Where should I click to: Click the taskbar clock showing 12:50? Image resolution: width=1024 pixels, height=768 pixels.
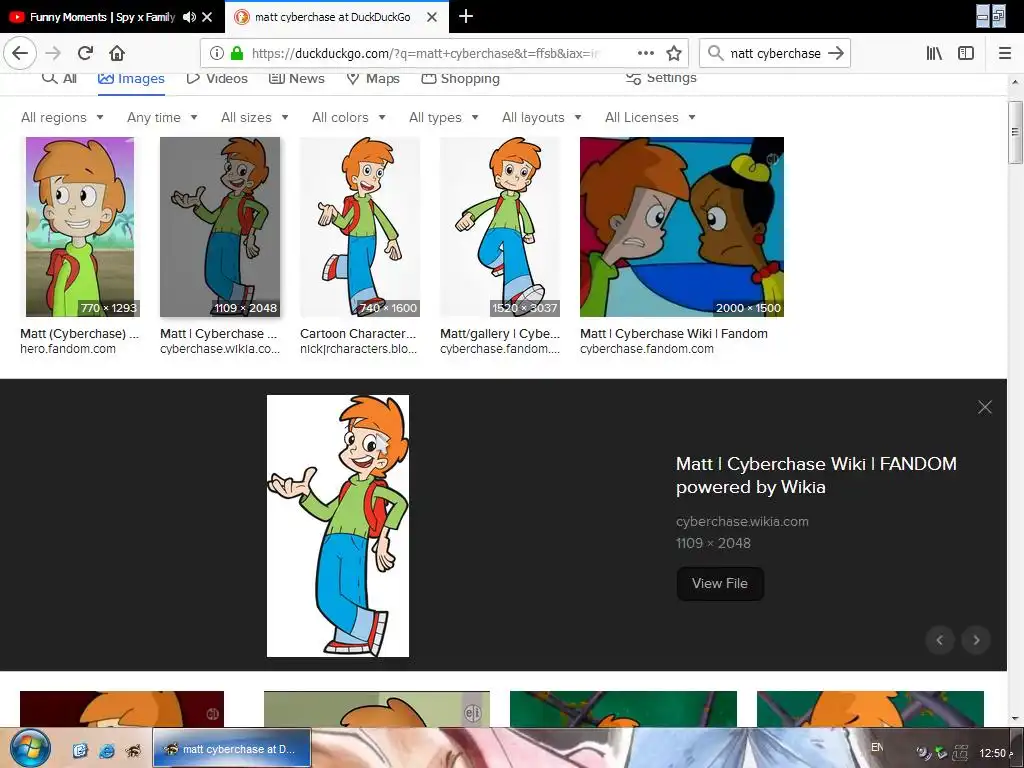click(992, 753)
